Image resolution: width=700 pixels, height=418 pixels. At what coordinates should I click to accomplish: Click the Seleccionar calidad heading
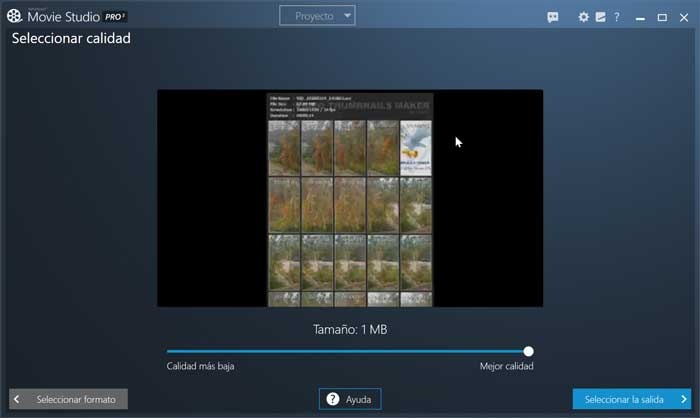click(71, 38)
